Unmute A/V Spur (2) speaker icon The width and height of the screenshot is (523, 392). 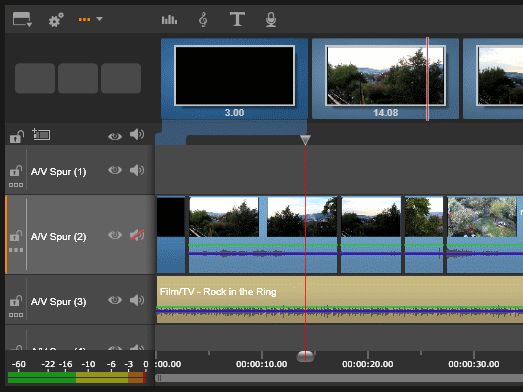pyautogui.click(x=137, y=235)
